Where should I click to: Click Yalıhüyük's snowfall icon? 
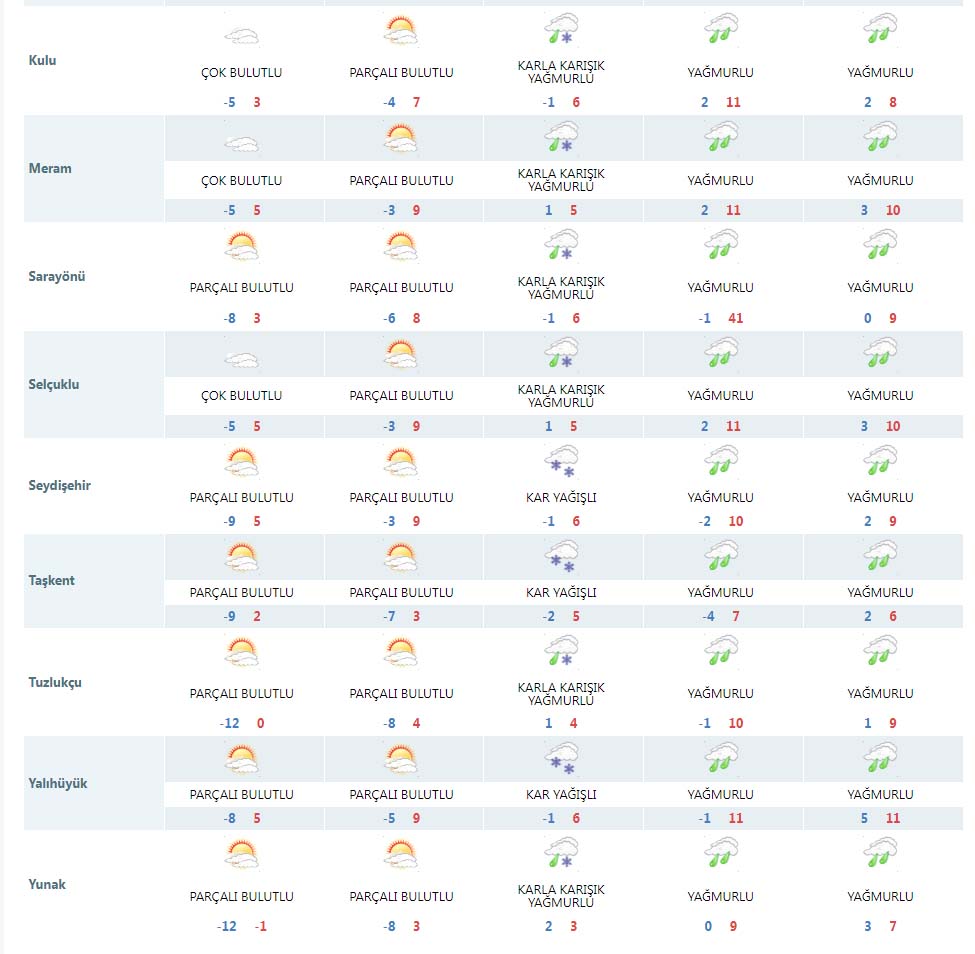(561, 759)
